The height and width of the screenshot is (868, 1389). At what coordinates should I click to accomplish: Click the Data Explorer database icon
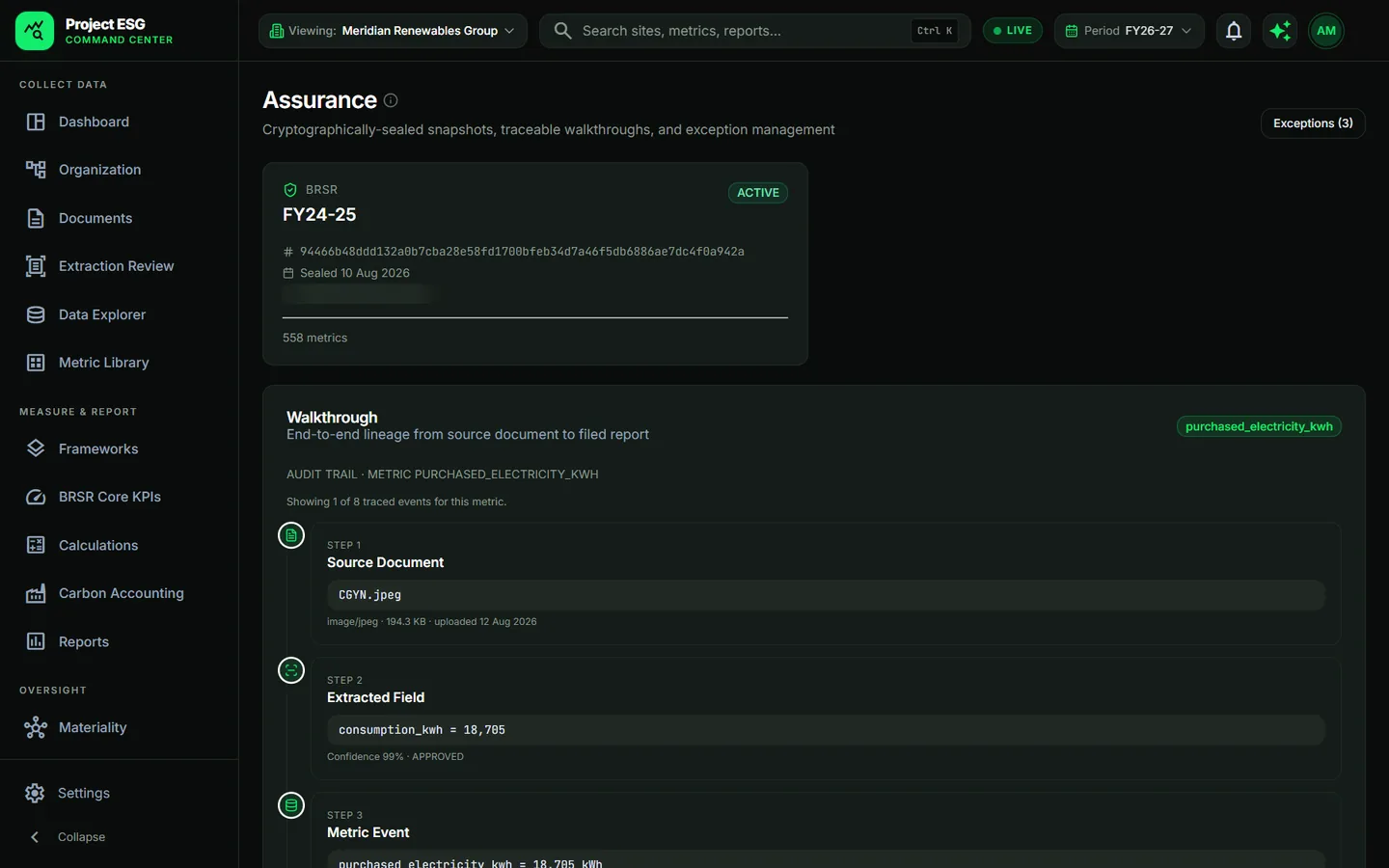[x=36, y=314]
